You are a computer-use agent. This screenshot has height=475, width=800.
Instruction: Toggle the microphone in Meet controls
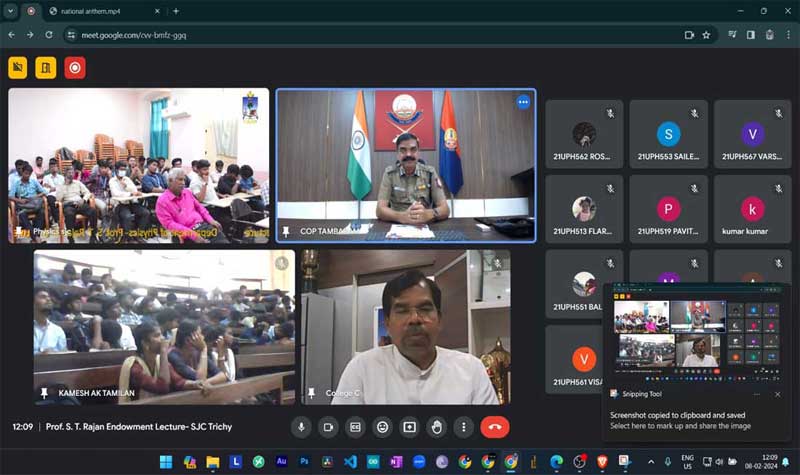point(301,427)
